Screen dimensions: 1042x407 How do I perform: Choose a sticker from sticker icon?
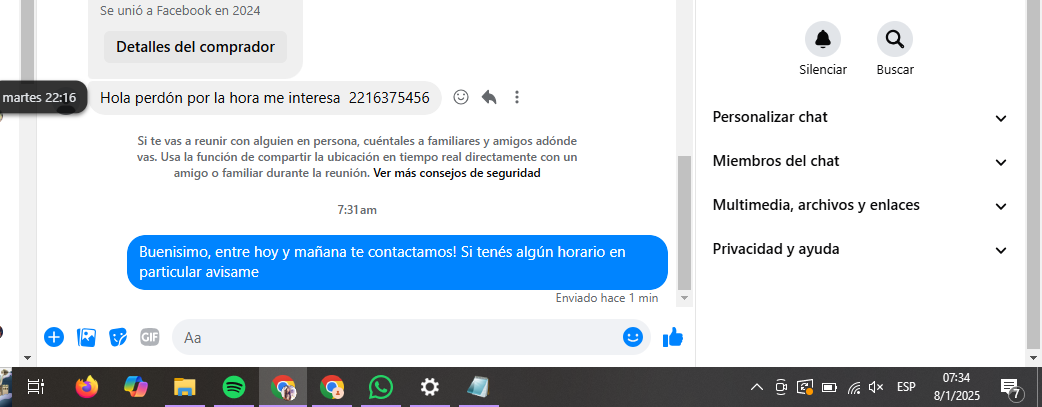tap(118, 337)
